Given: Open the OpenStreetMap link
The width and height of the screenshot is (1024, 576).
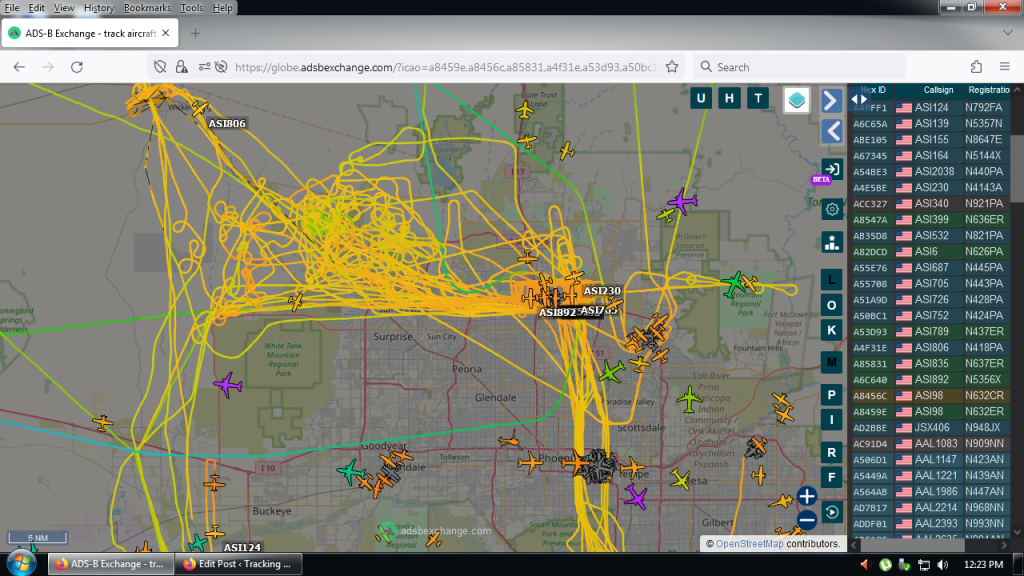Looking at the screenshot, I should (x=749, y=544).
